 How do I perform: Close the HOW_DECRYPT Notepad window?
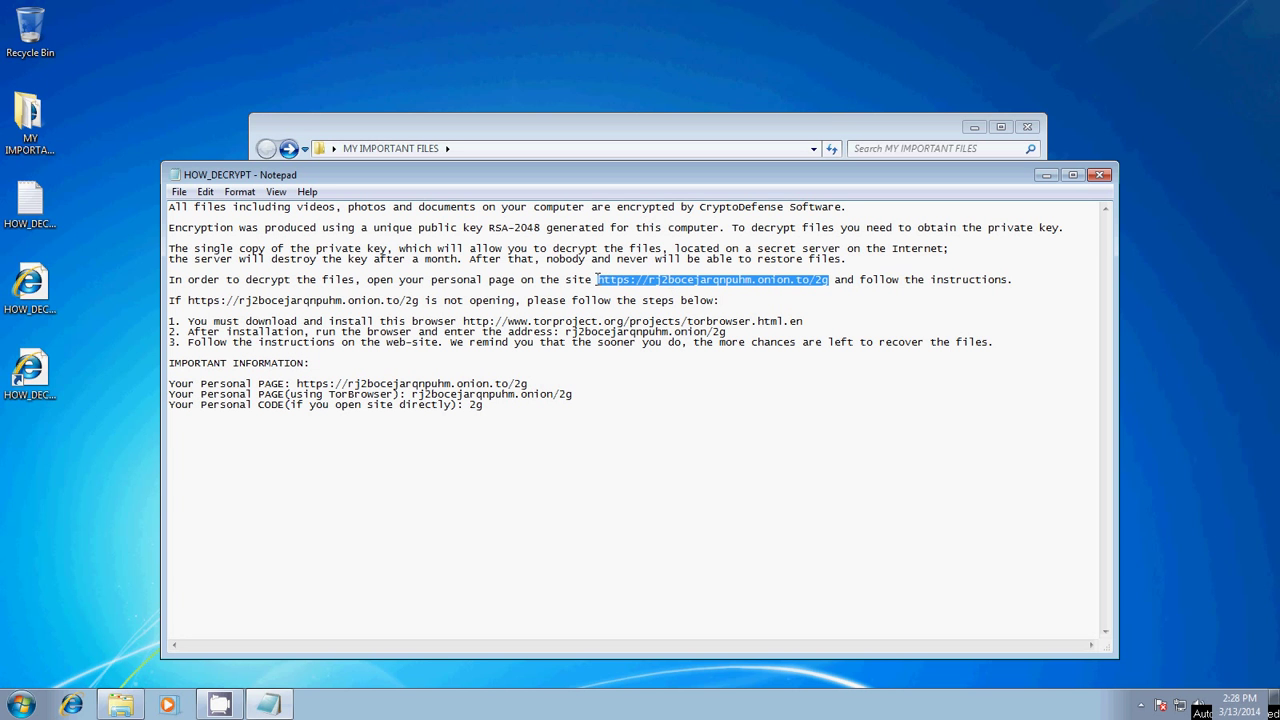(x=1099, y=175)
